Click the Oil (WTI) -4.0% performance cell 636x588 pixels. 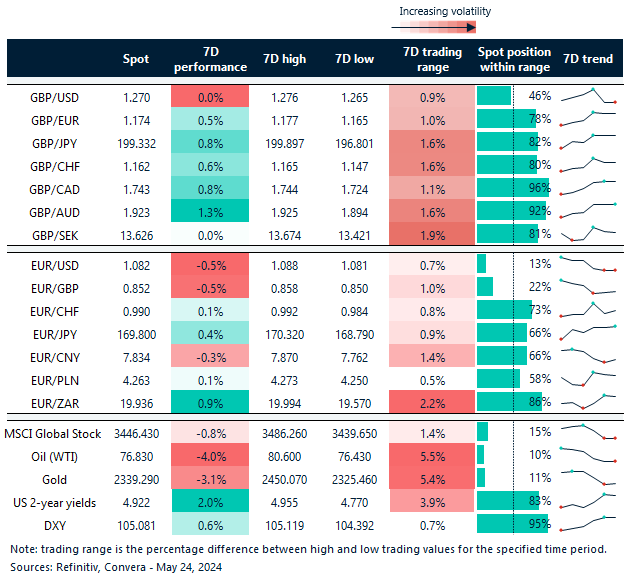pos(211,455)
